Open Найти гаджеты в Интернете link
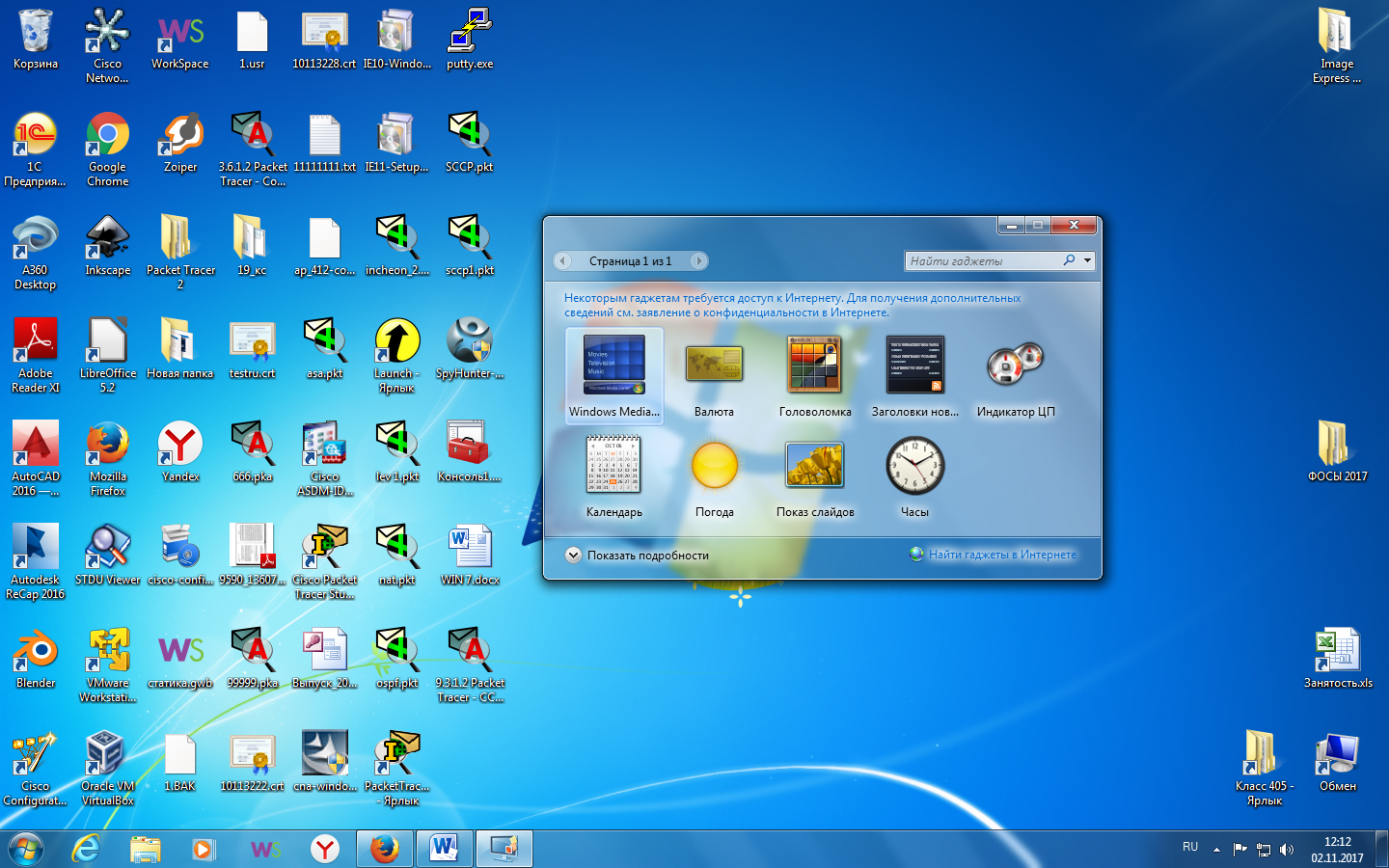1389x868 pixels. (x=994, y=555)
